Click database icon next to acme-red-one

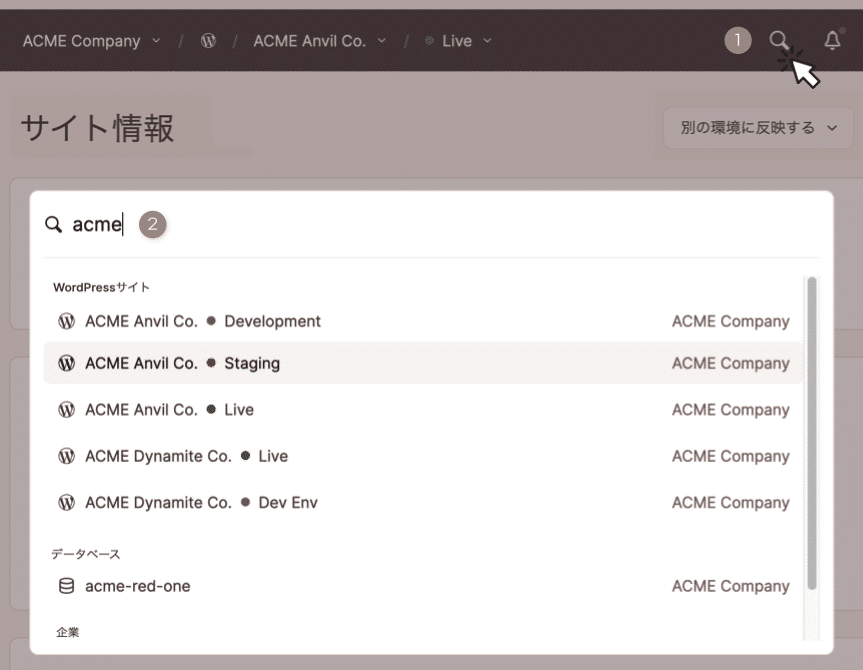point(67,586)
